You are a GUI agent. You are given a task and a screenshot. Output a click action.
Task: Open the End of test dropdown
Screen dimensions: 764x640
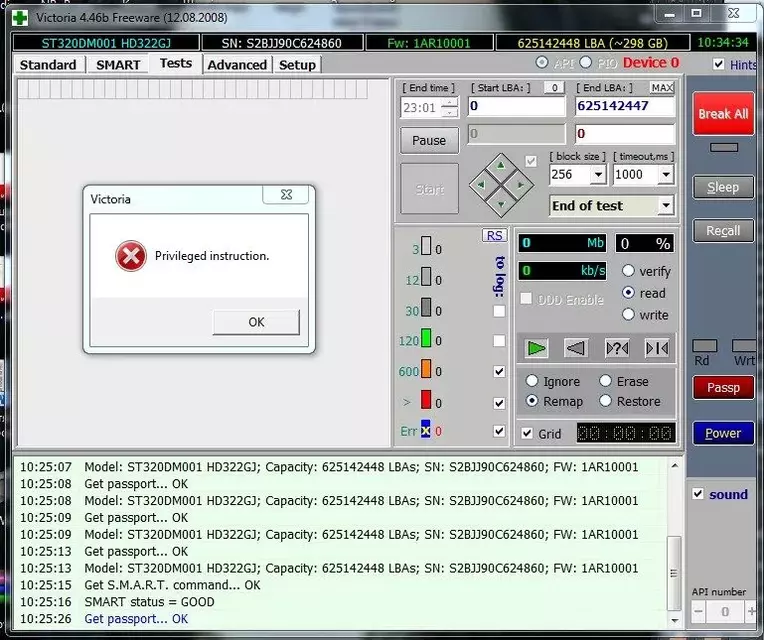click(666, 206)
